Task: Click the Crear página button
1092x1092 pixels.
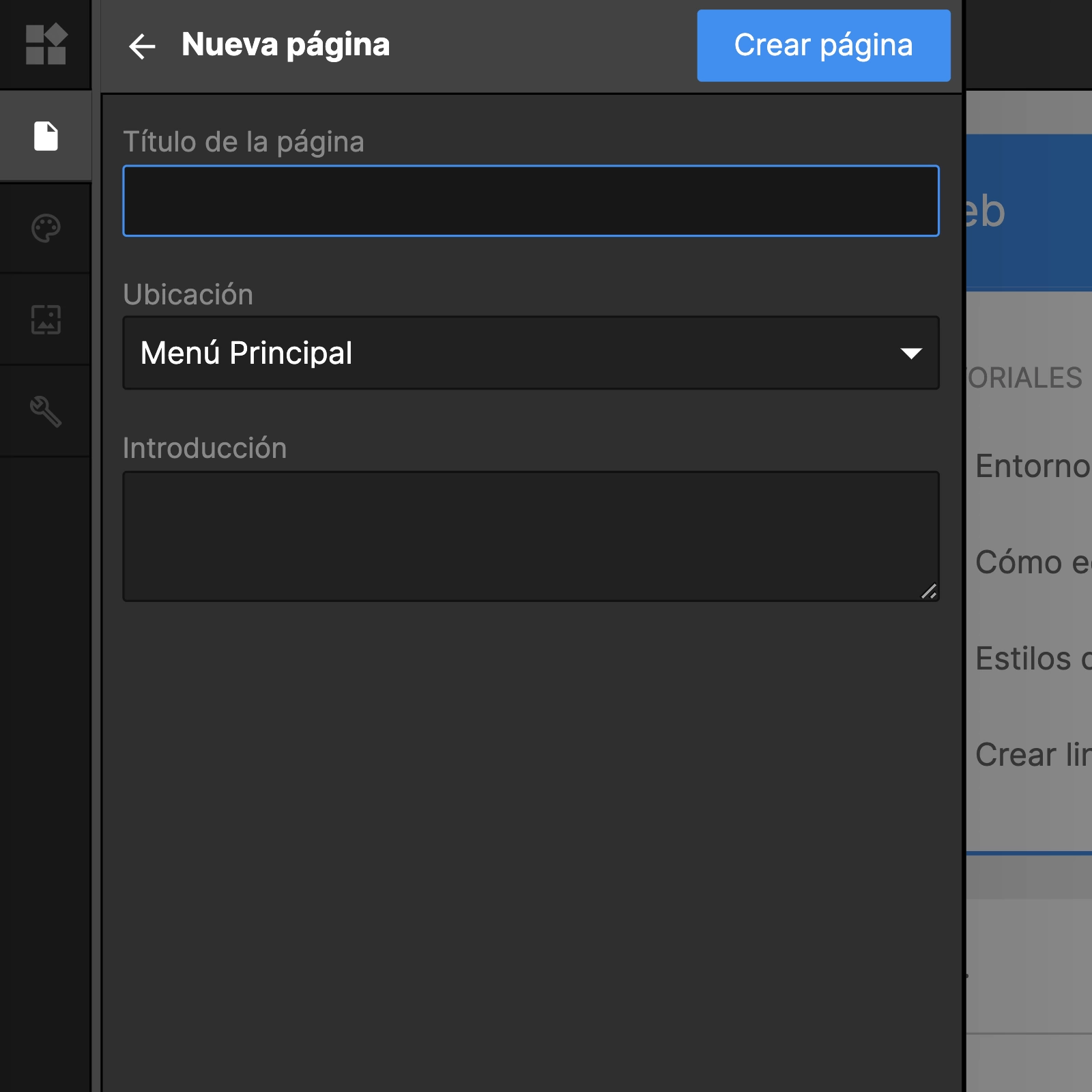Action: click(823, 46)
